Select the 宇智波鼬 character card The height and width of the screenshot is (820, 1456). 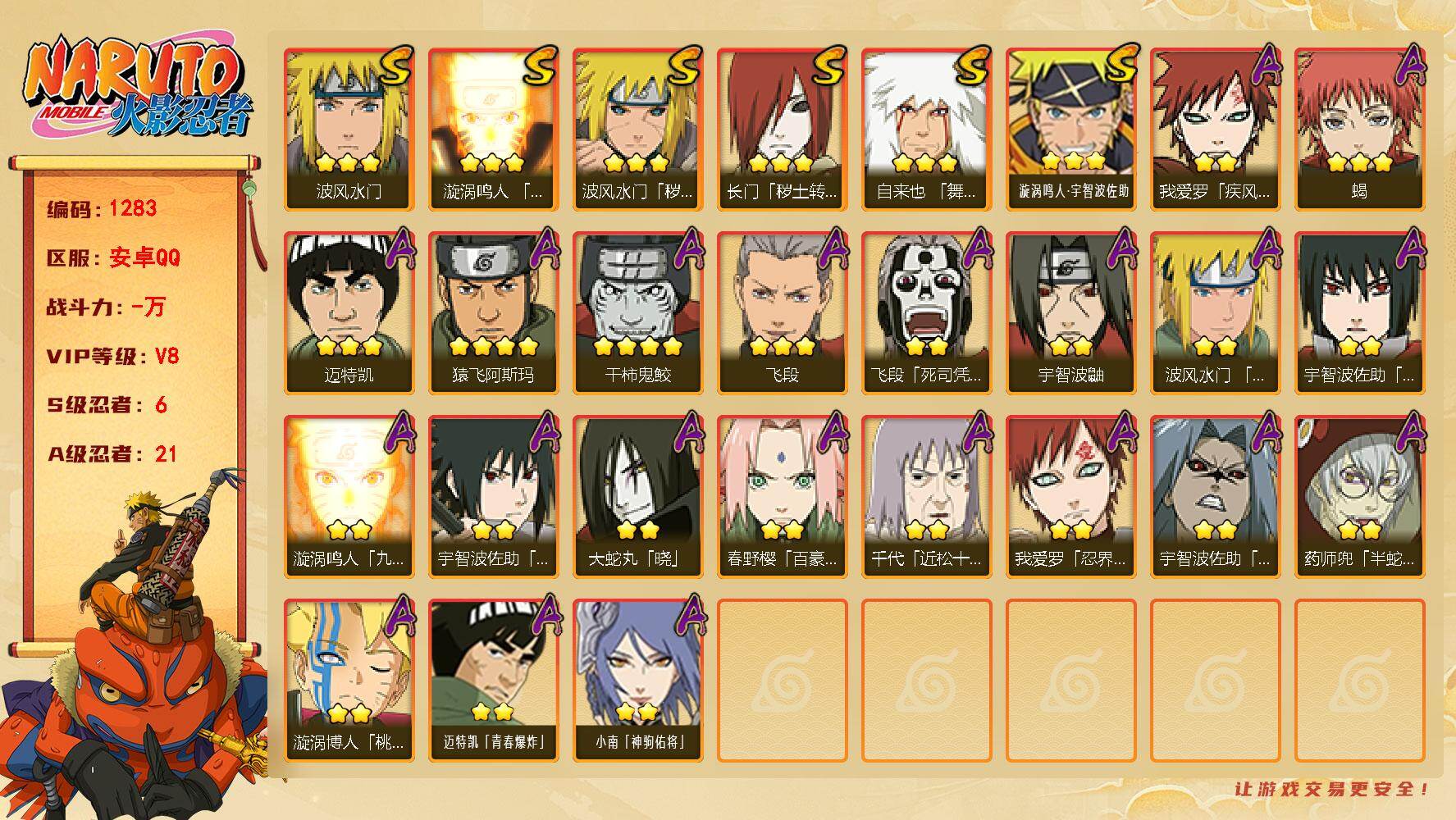(x=1070, y=313)
